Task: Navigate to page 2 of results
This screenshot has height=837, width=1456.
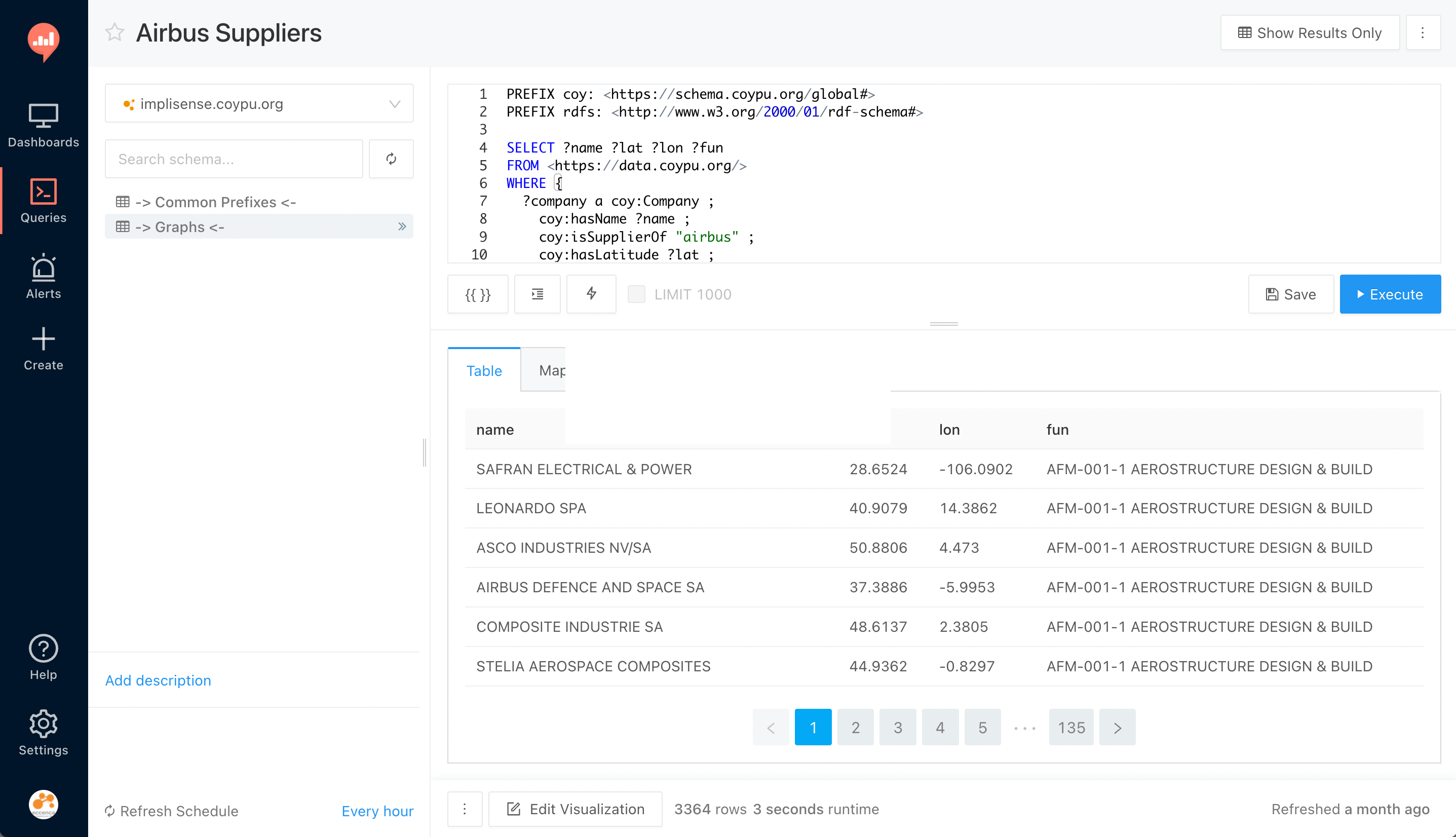Action: 855,727
